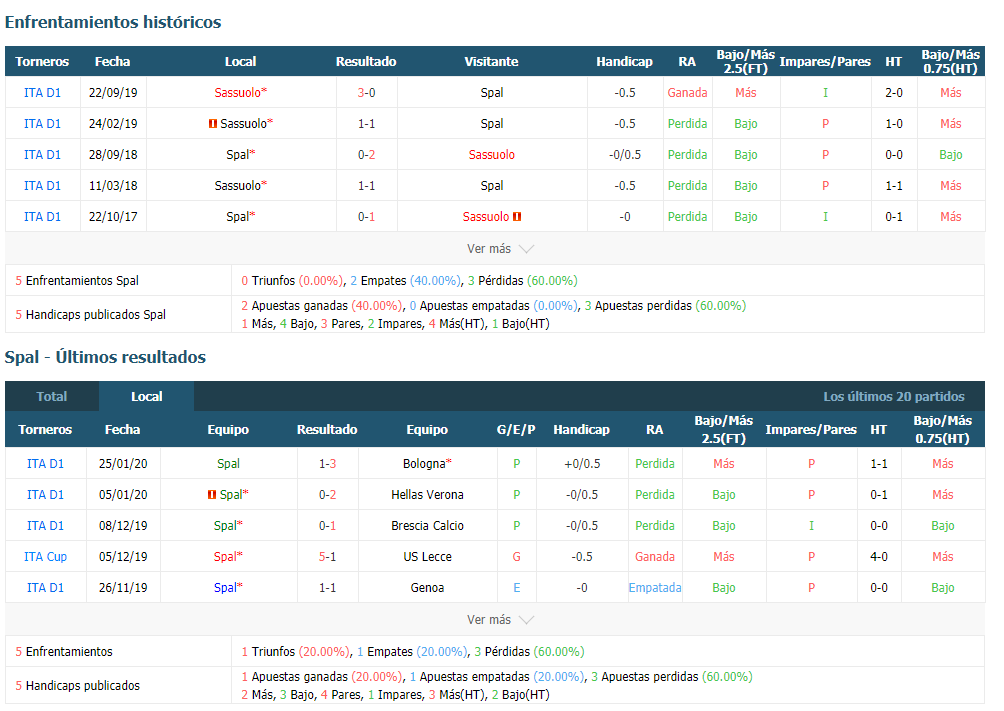Click the G win indicator in US Lecce row
The width and height of the screenshot is (1004, 711).
(516, 557)
